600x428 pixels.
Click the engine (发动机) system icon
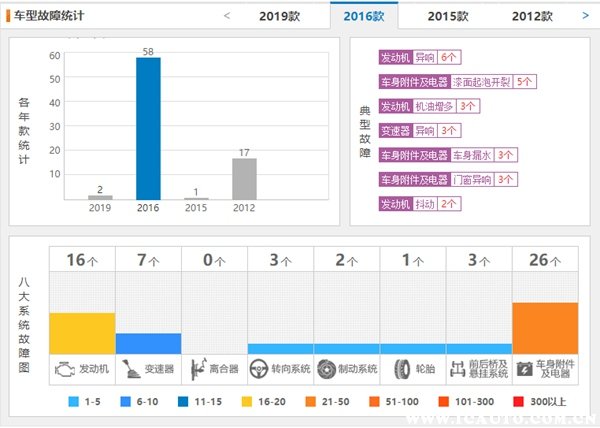click(x=64, y=368)
